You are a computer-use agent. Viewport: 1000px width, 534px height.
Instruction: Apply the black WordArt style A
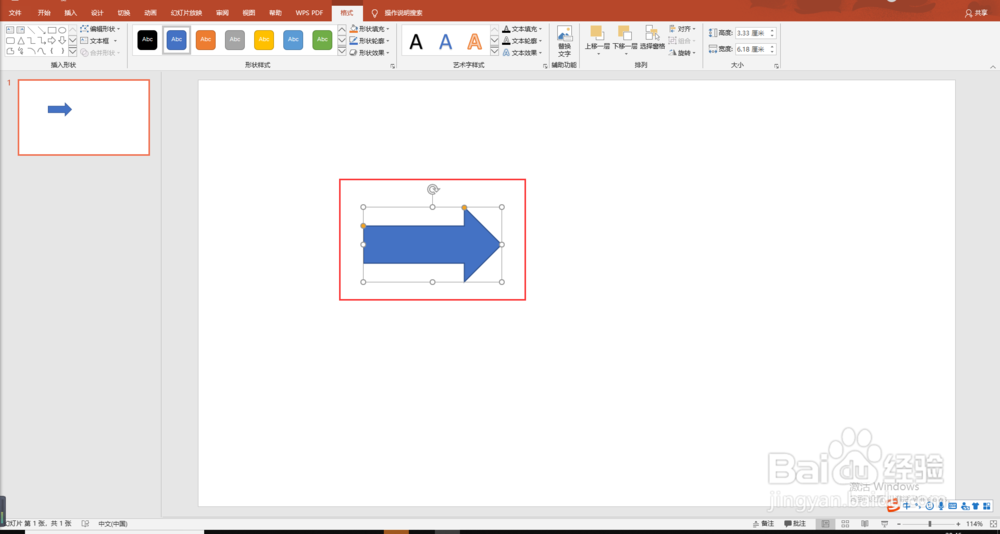point(416,42)
